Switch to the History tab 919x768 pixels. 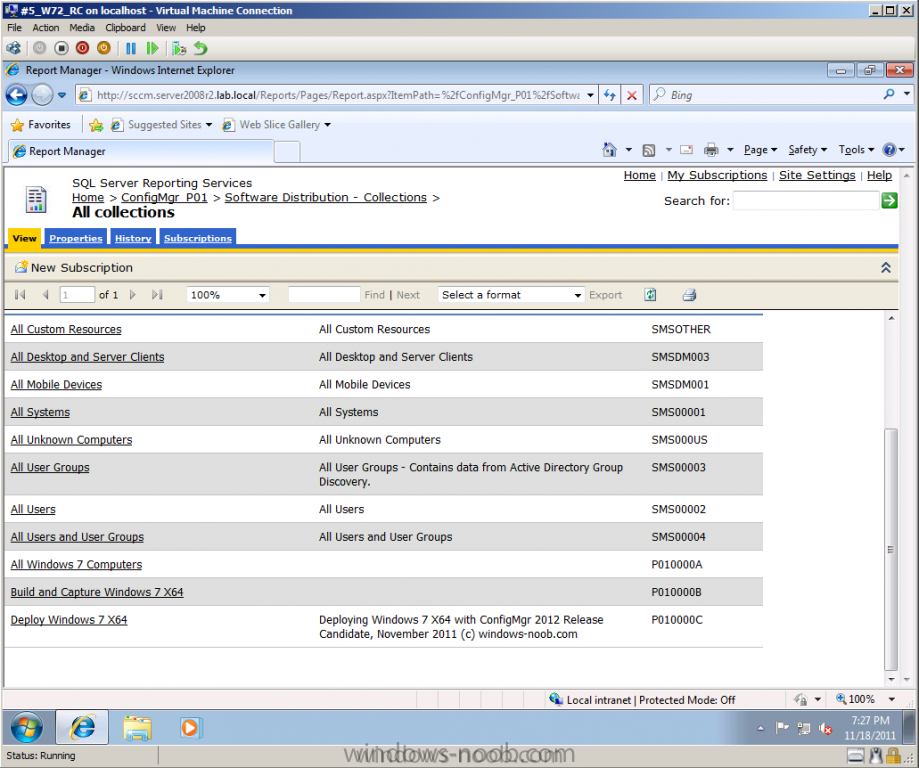tap(133, 238)
